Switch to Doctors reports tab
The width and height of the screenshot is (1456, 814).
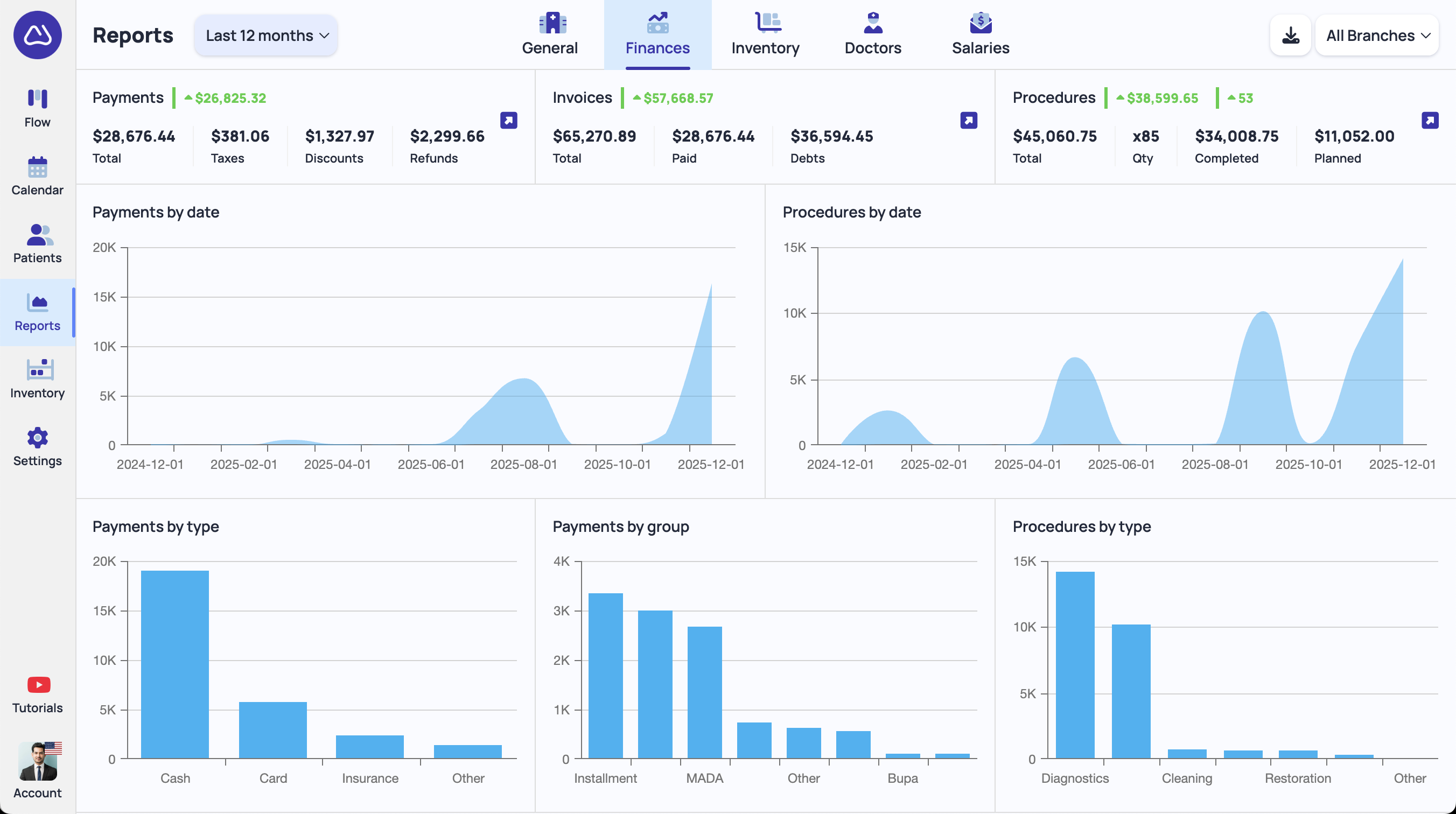tap(873, 34)
